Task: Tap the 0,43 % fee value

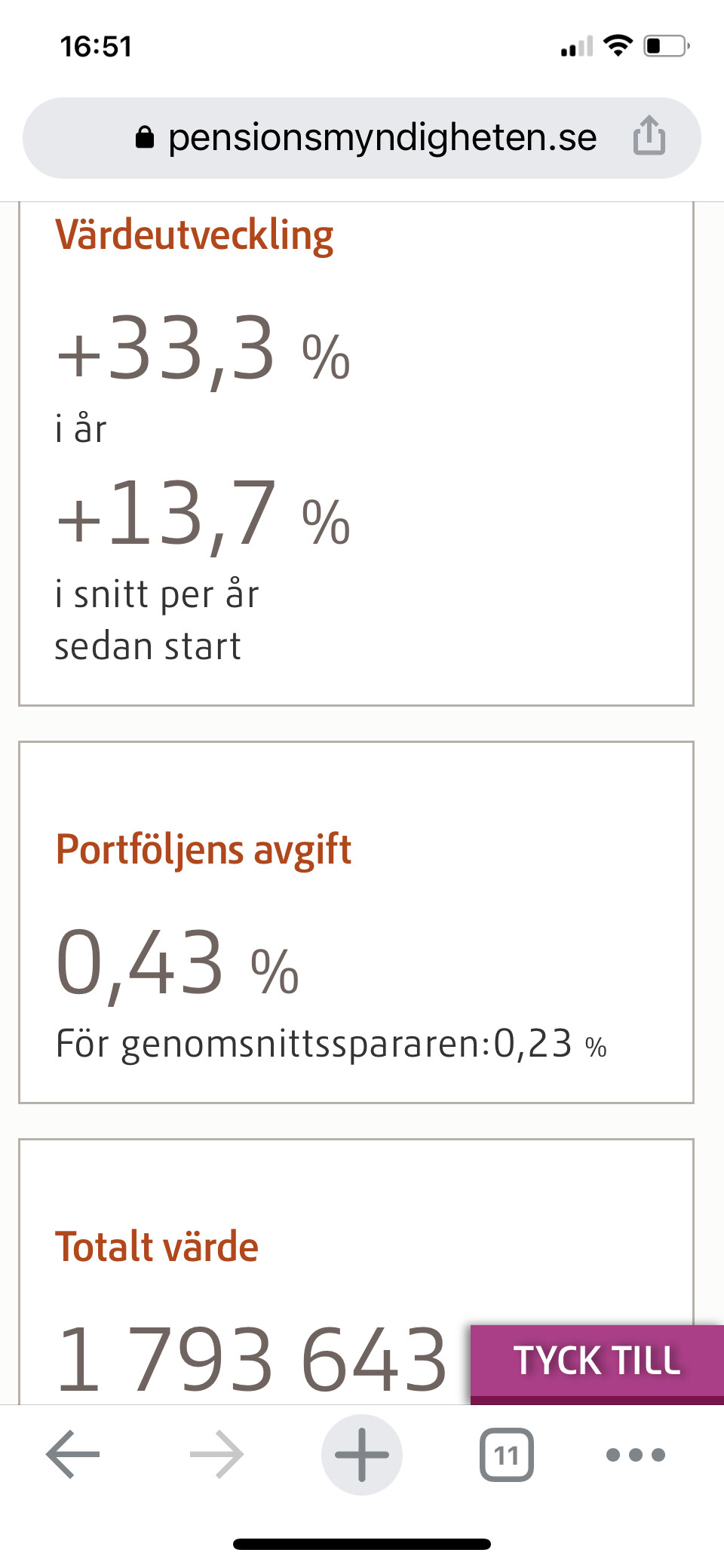Action: click(178, 964)
